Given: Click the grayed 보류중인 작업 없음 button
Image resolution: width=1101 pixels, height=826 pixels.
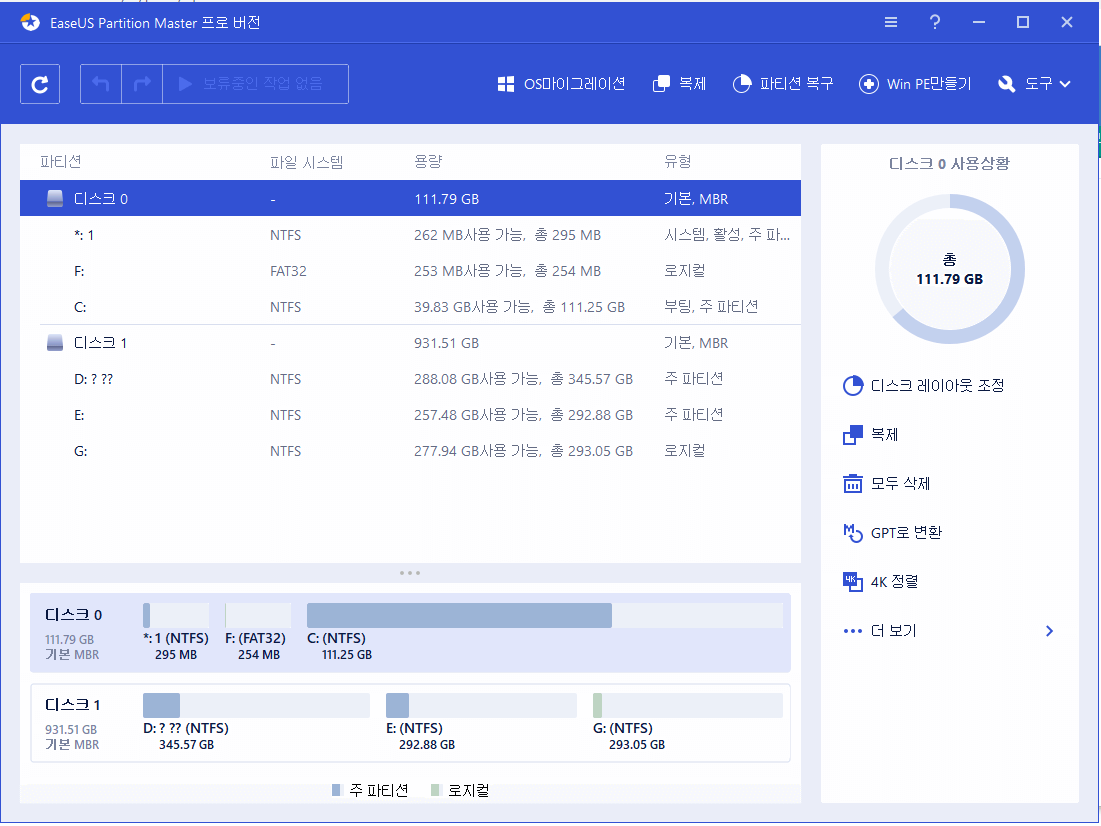Looking at the screenshot, I should [x=257, y=84].
